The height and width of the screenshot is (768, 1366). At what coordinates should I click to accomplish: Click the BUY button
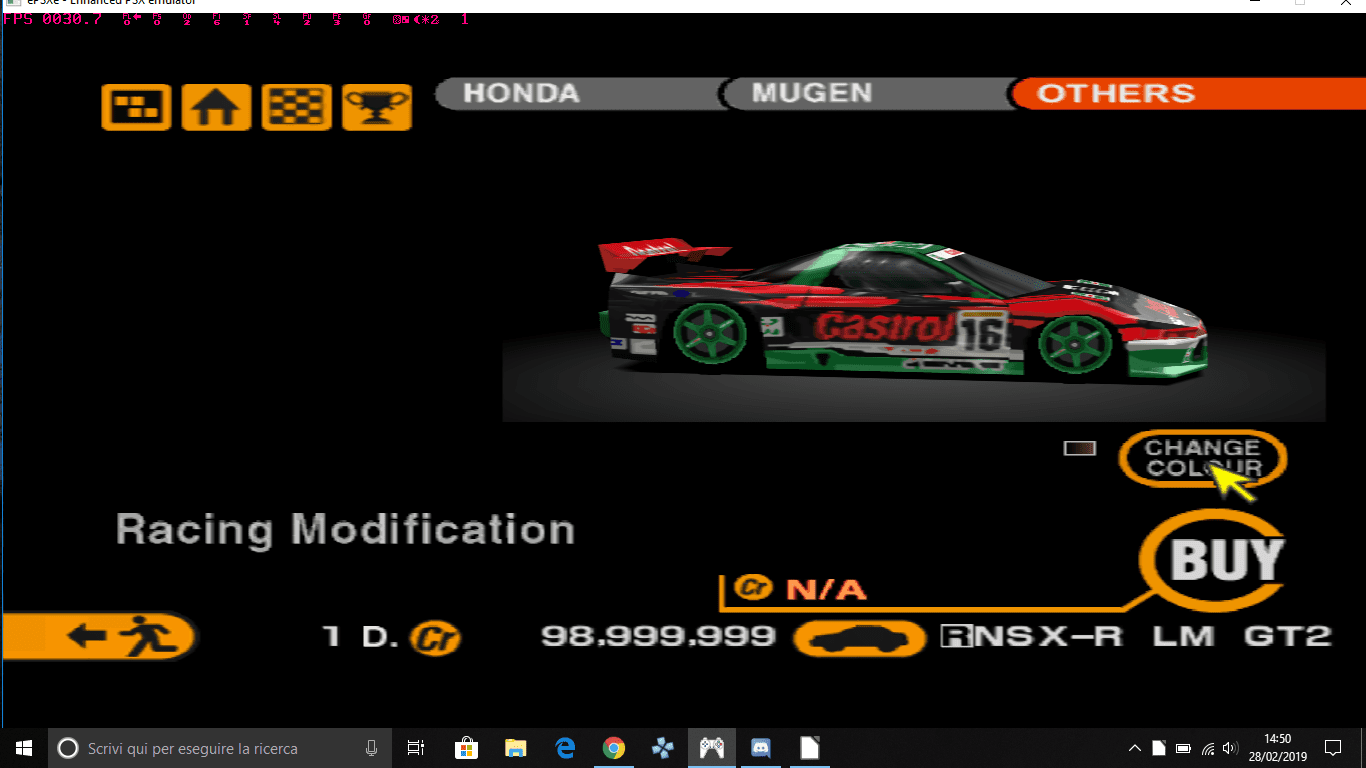[x=1215, y=559]
